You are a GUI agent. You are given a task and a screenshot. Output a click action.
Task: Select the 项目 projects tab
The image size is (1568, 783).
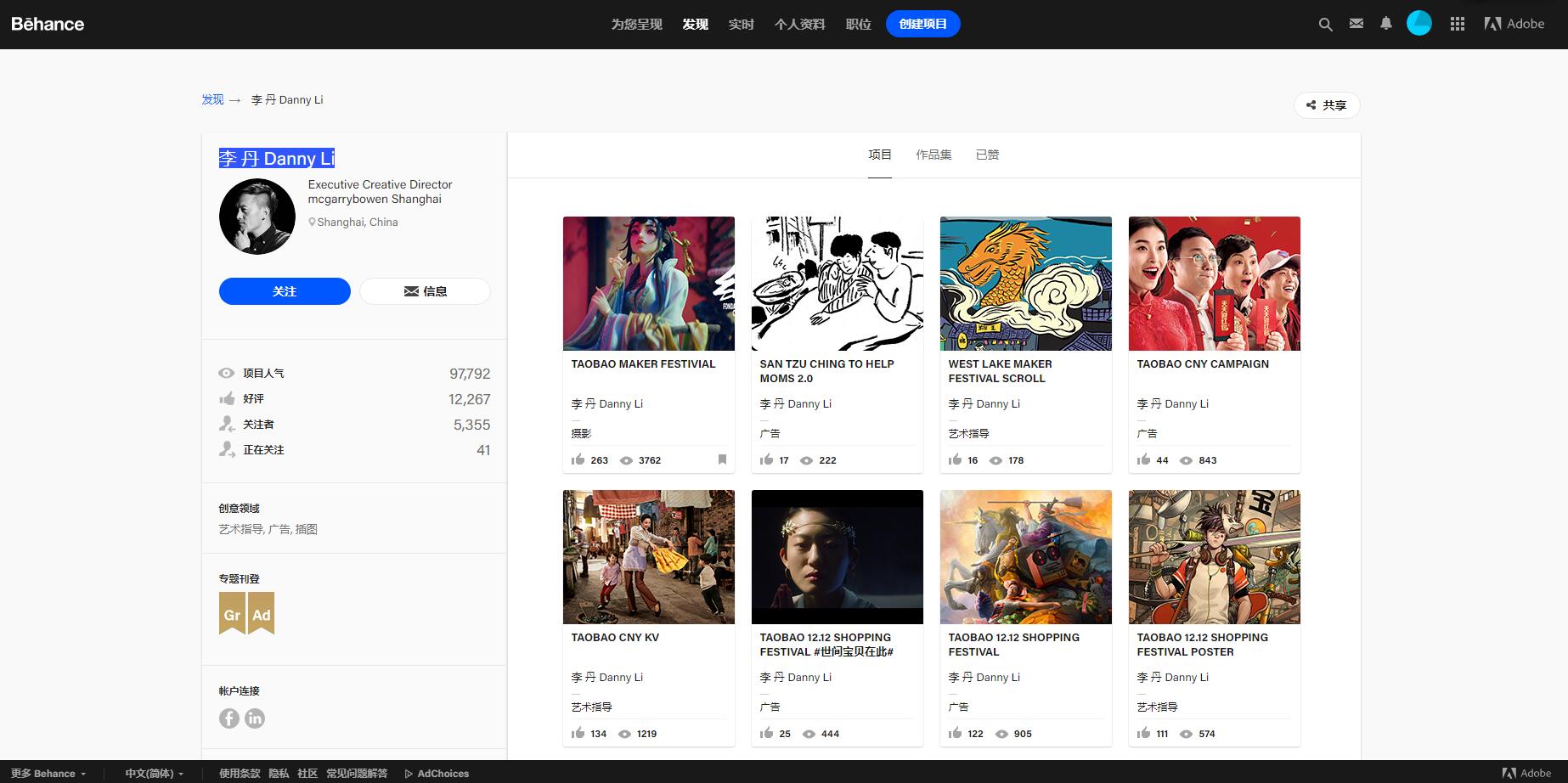[x=880, y=155]
